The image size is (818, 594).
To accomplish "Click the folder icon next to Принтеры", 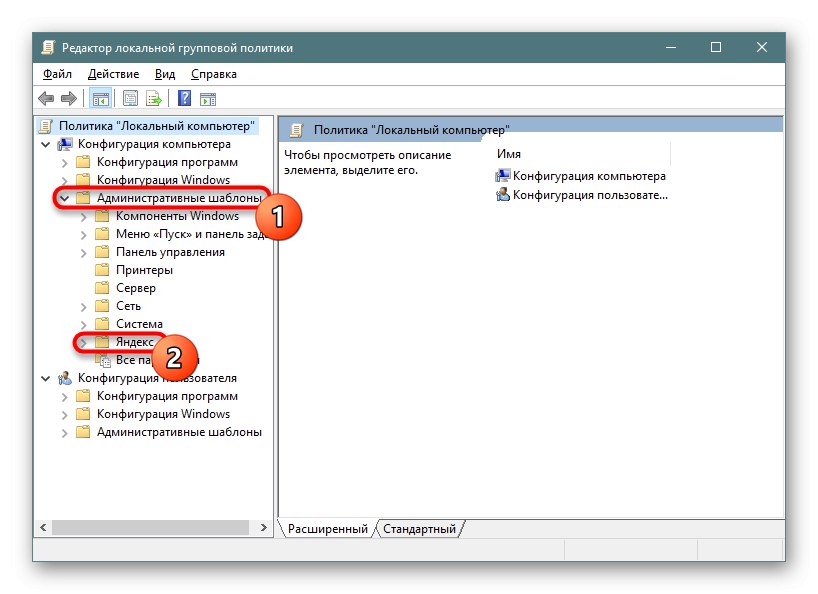I will click(102, 270).
